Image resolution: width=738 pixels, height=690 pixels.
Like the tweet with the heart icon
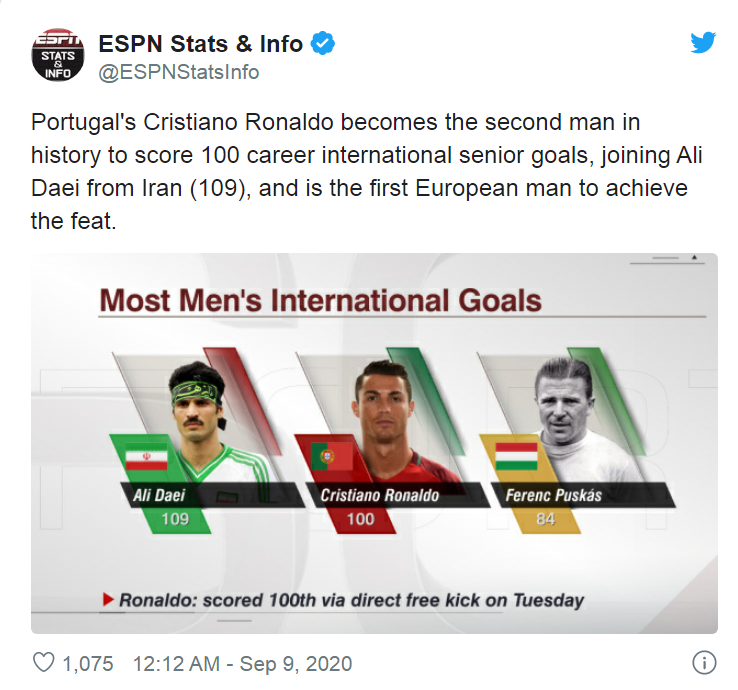(43, 663)
